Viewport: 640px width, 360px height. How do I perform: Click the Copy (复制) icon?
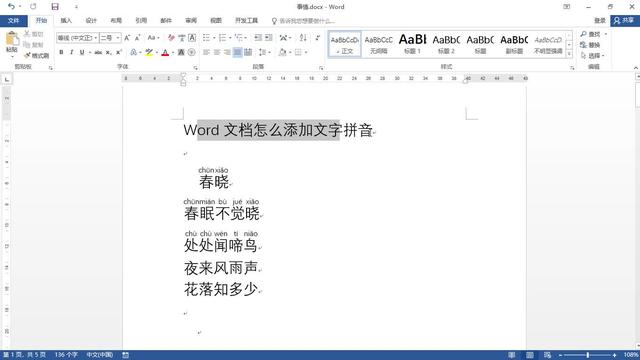[27, 44]
